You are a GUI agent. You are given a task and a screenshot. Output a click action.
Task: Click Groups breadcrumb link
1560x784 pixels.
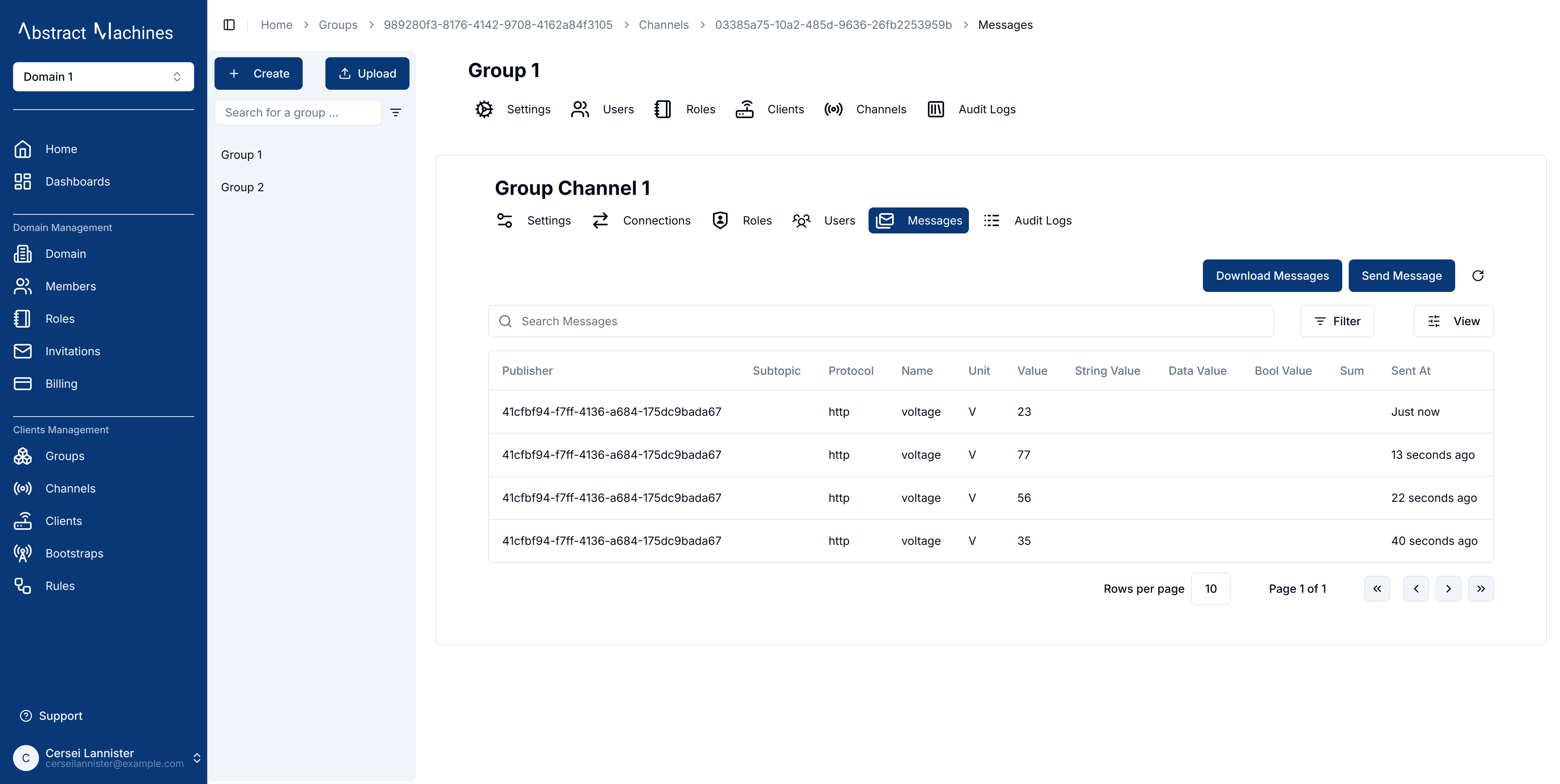[338, 25]
